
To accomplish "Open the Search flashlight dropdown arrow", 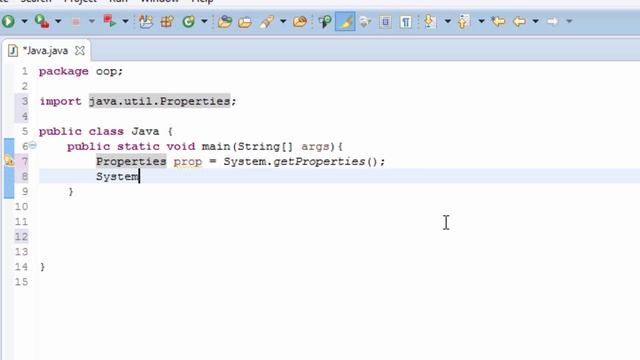I will pyautogui.click(x=282, y=21).
